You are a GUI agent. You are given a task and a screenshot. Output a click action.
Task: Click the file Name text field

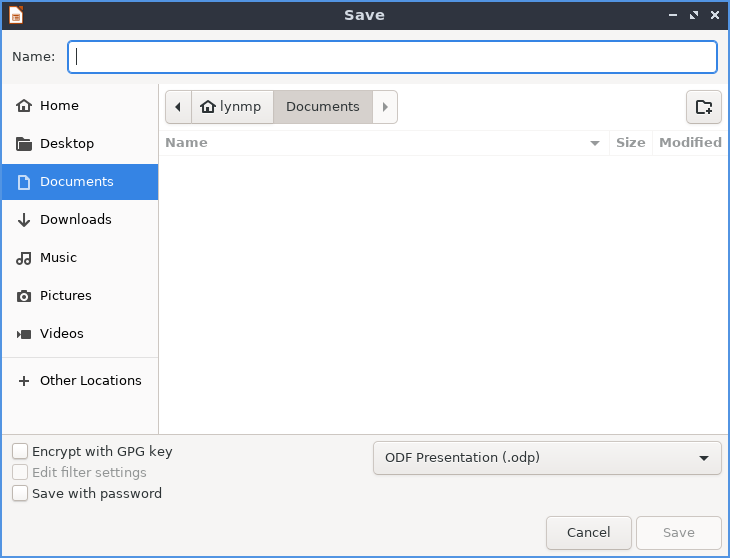pos(392,57)
